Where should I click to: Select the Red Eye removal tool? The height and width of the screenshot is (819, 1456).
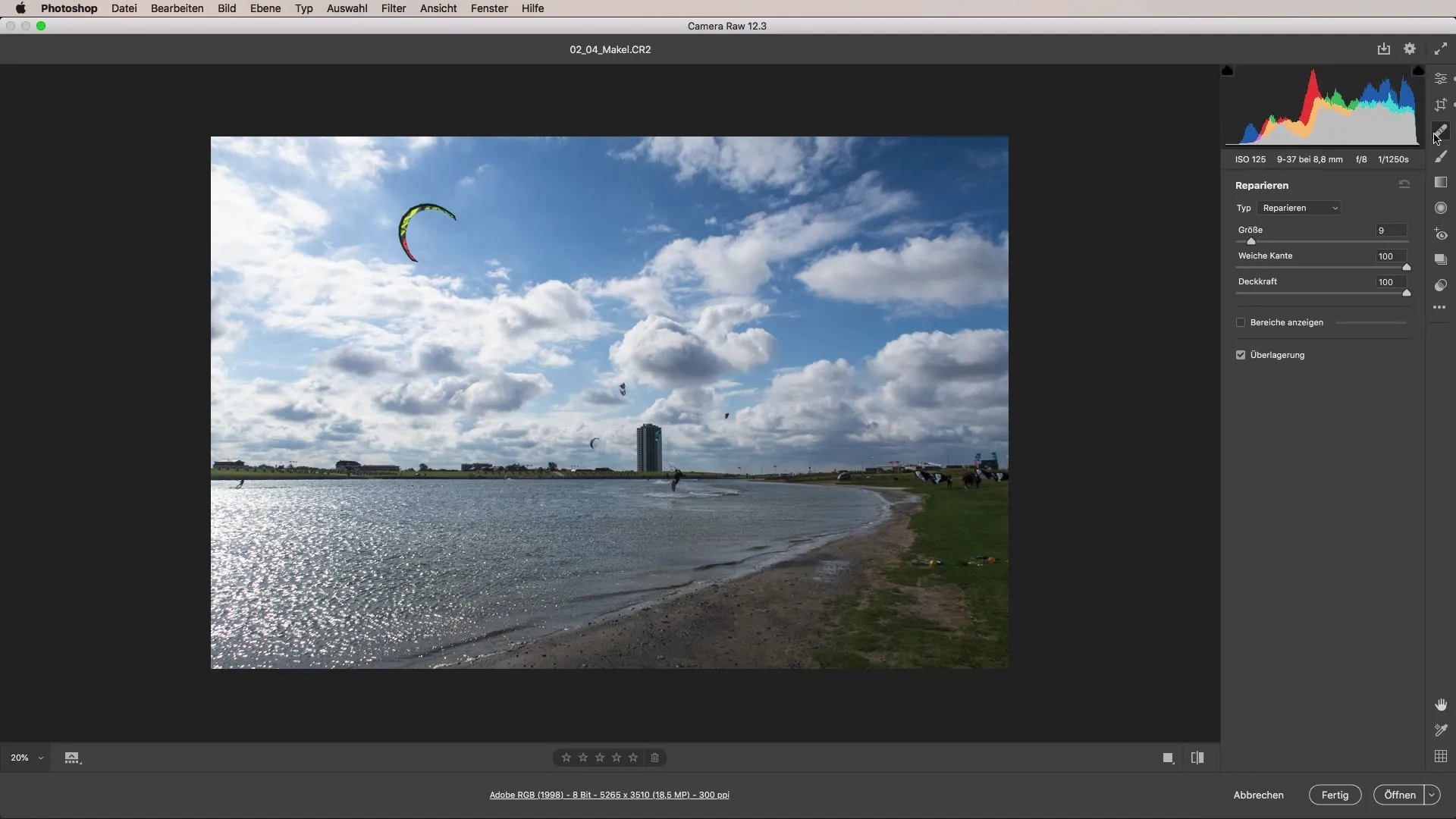1440,234
